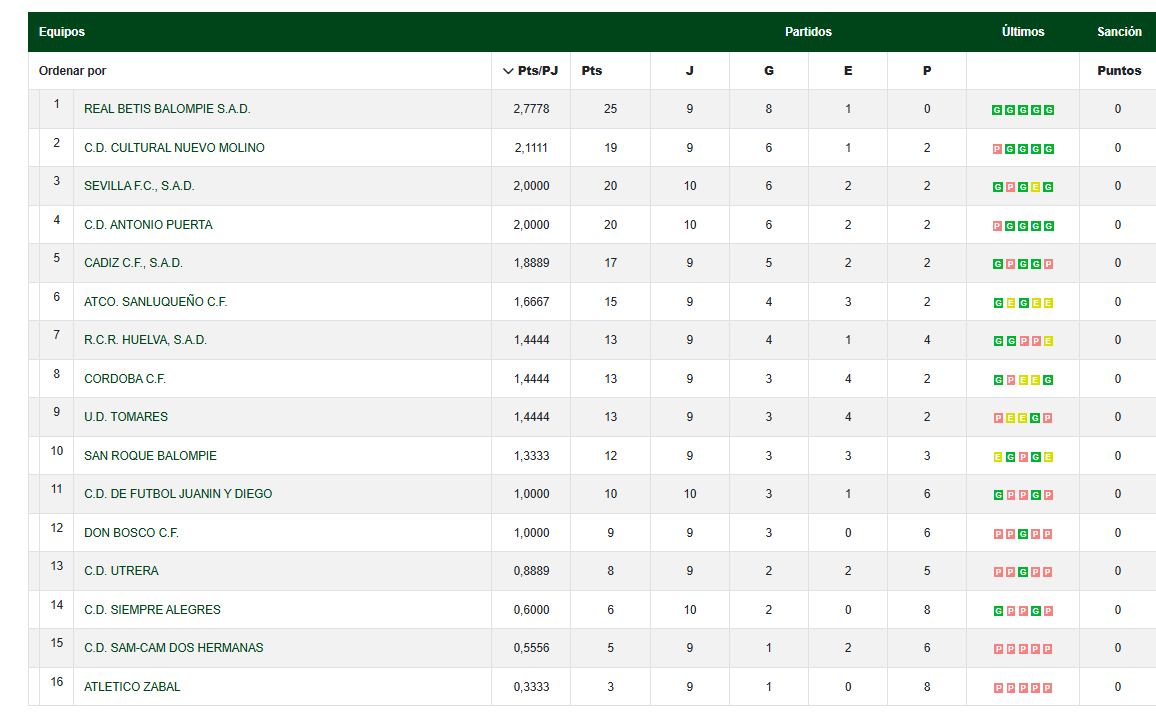1156x718 pixels.
Task: Click Atletico Zabal 0,3333 value
Action: 532,687
